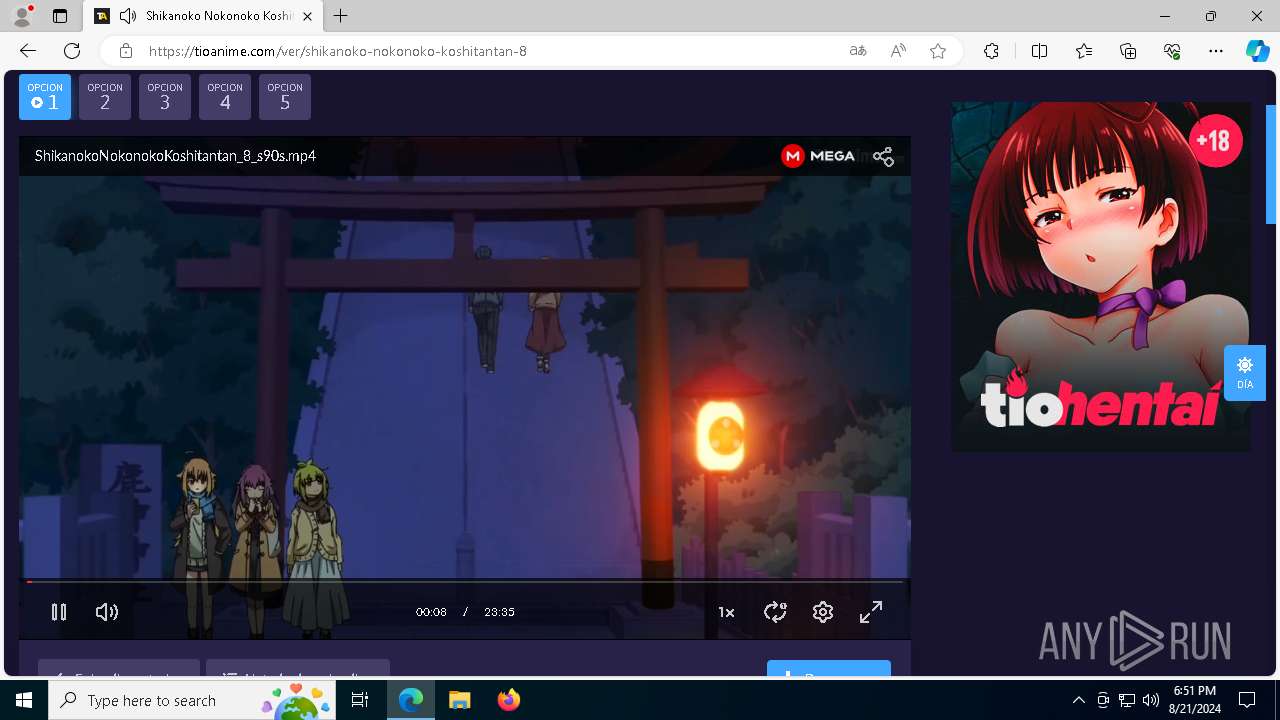
Task: Toggle Split screen view
Action: click(x=1039, y=51)
